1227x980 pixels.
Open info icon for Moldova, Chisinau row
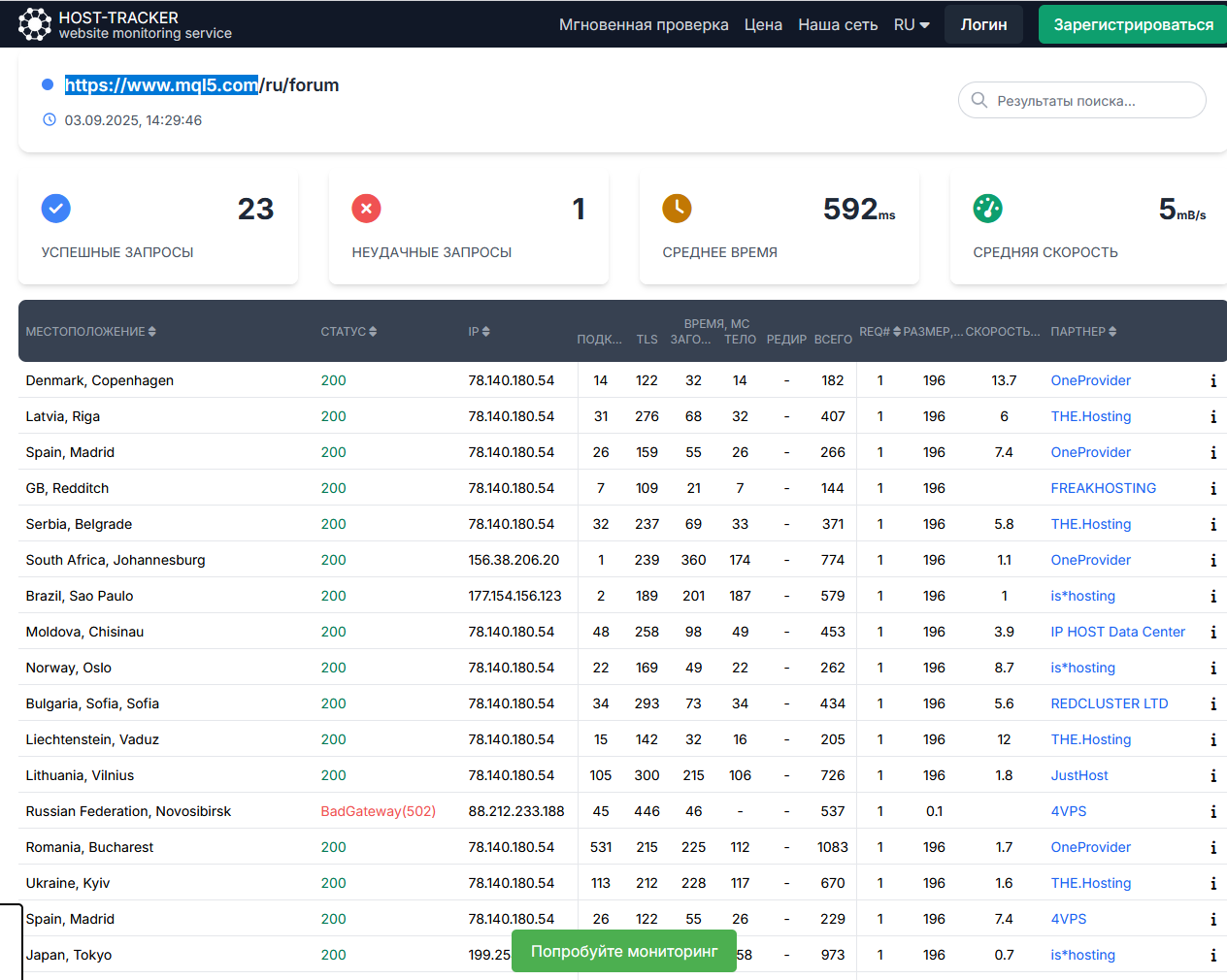coord(1213,632)
